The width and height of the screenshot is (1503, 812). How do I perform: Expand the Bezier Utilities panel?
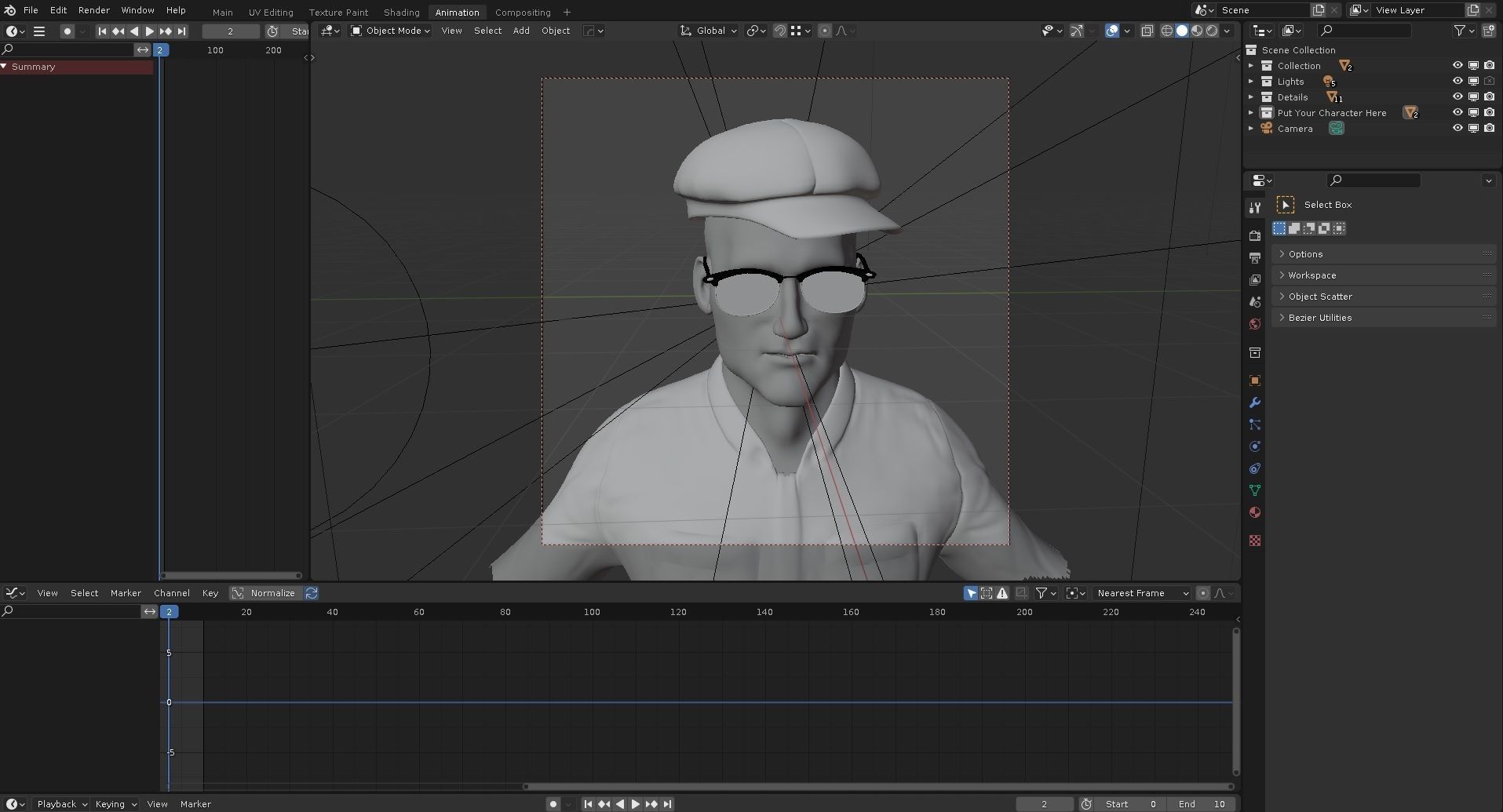(1384, 318)
